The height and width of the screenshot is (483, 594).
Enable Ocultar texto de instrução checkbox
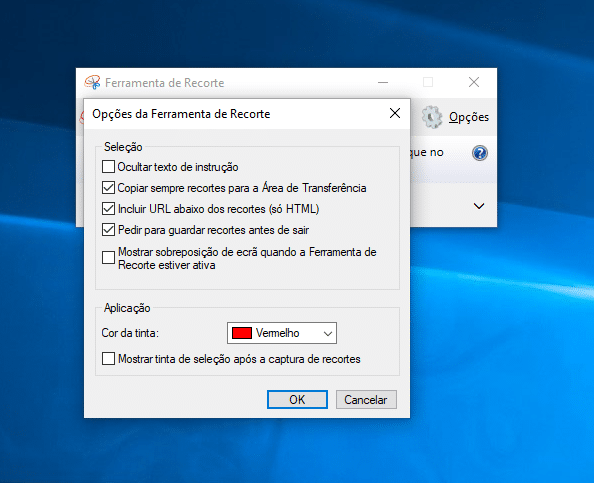[108, 166]
